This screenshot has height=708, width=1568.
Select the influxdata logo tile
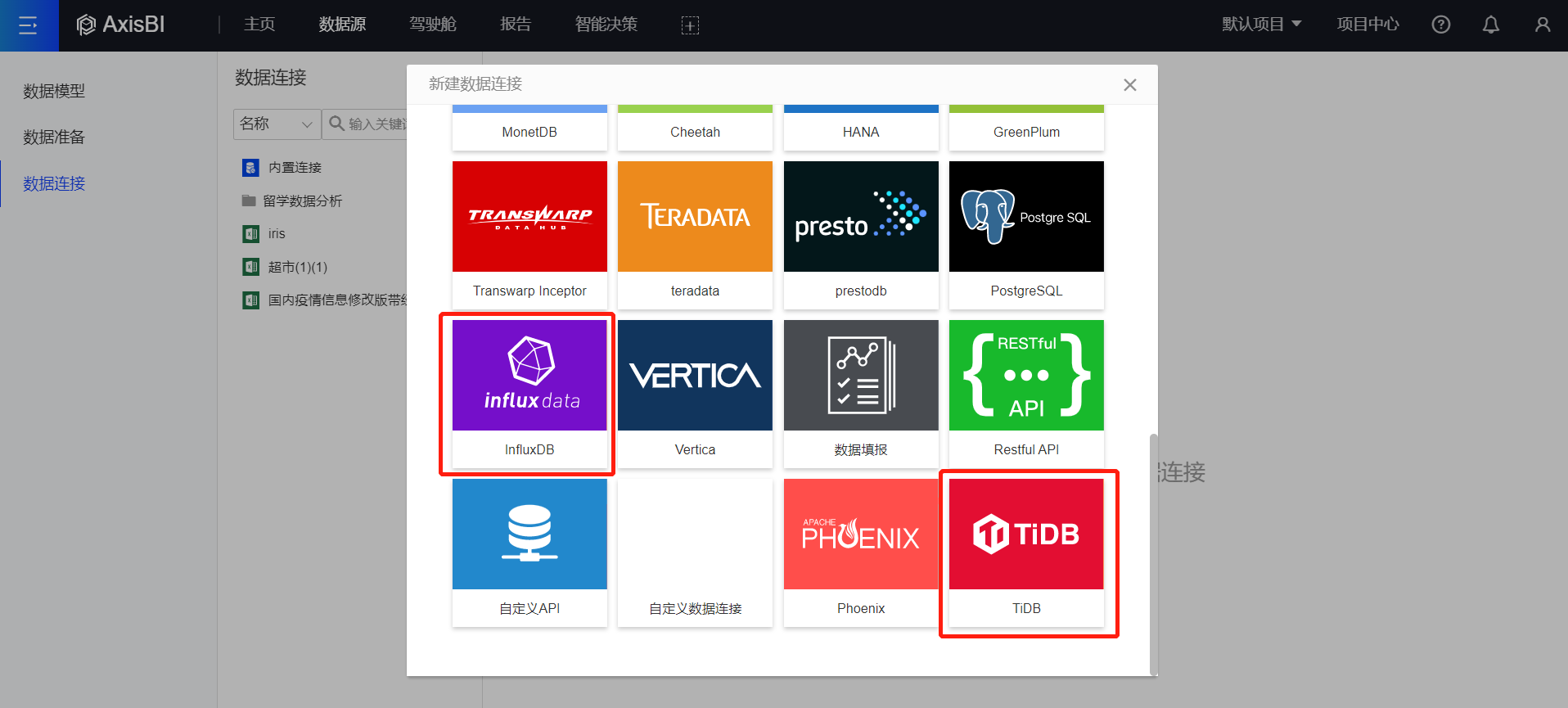(x=529, y=375)
